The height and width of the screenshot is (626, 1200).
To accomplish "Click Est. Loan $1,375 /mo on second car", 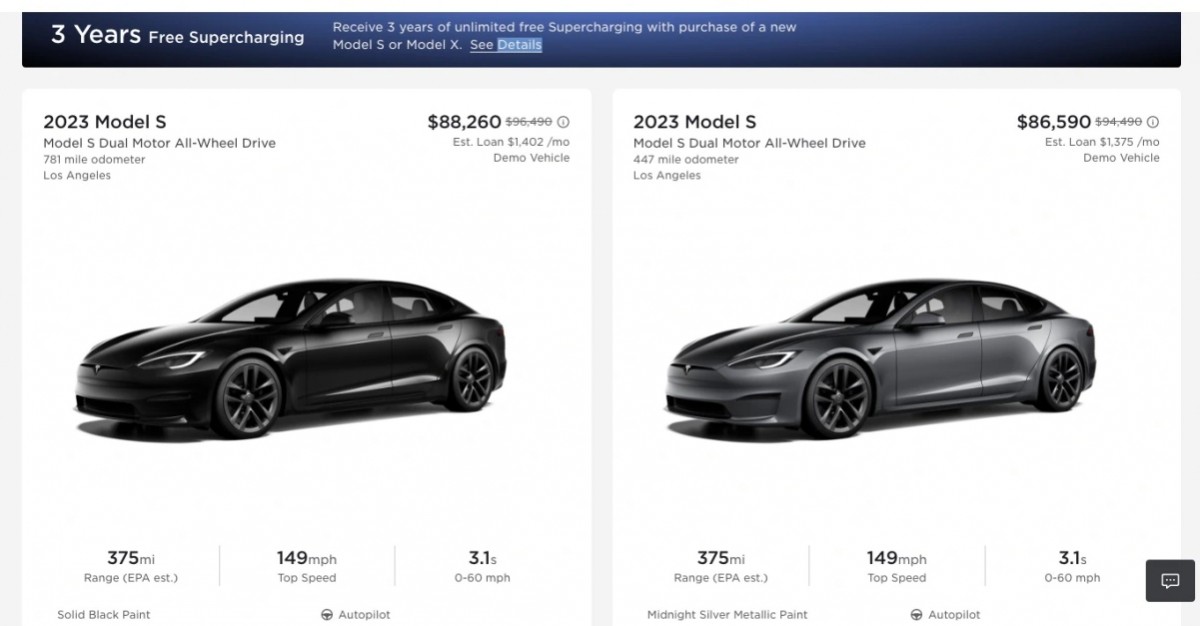I will pyautogui.click(x=1101, y=141).
